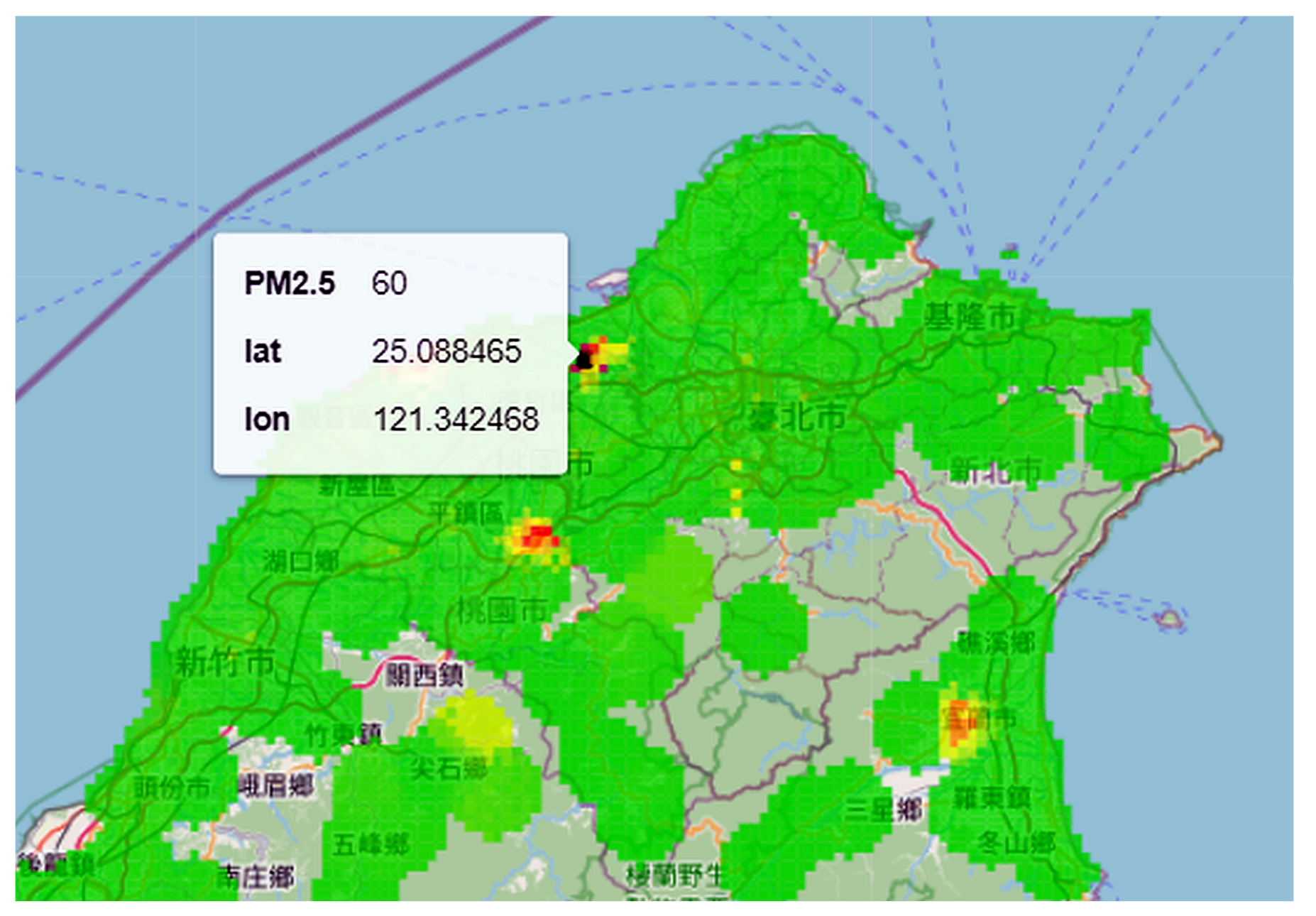Click the 基隆市 city label

970,317
